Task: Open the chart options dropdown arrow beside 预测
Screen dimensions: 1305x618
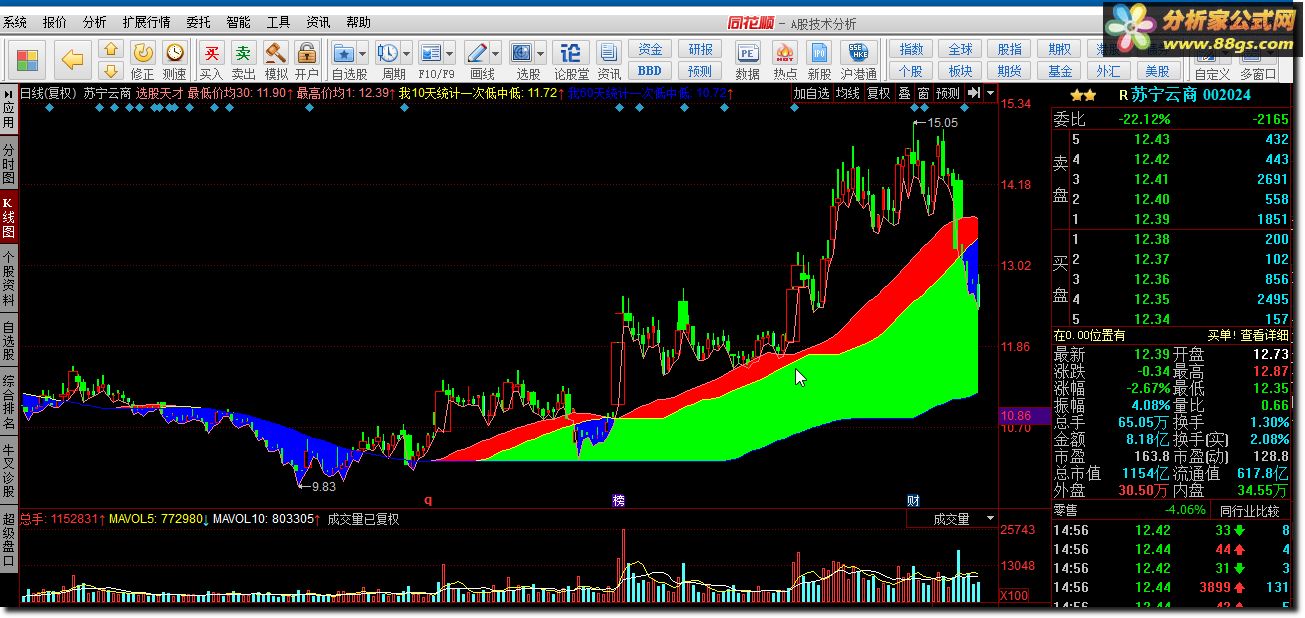Action: point(990,93)
